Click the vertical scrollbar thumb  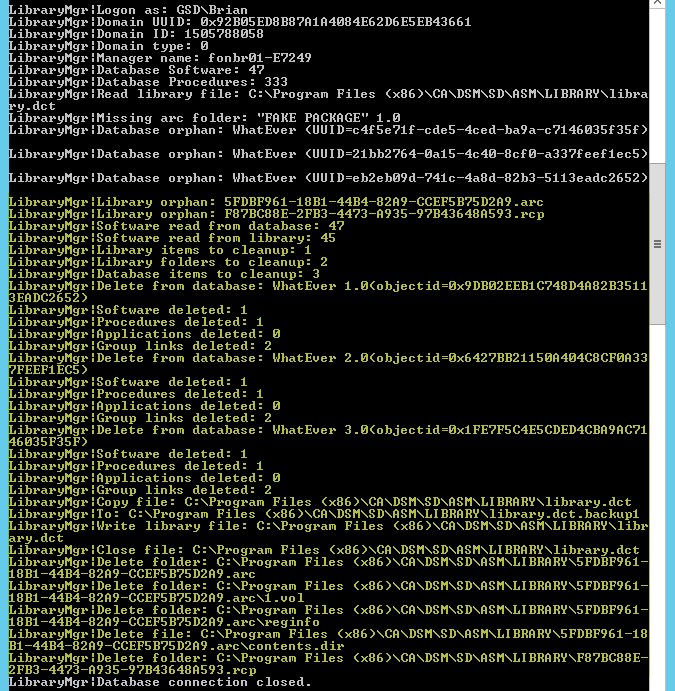point(657,244)
